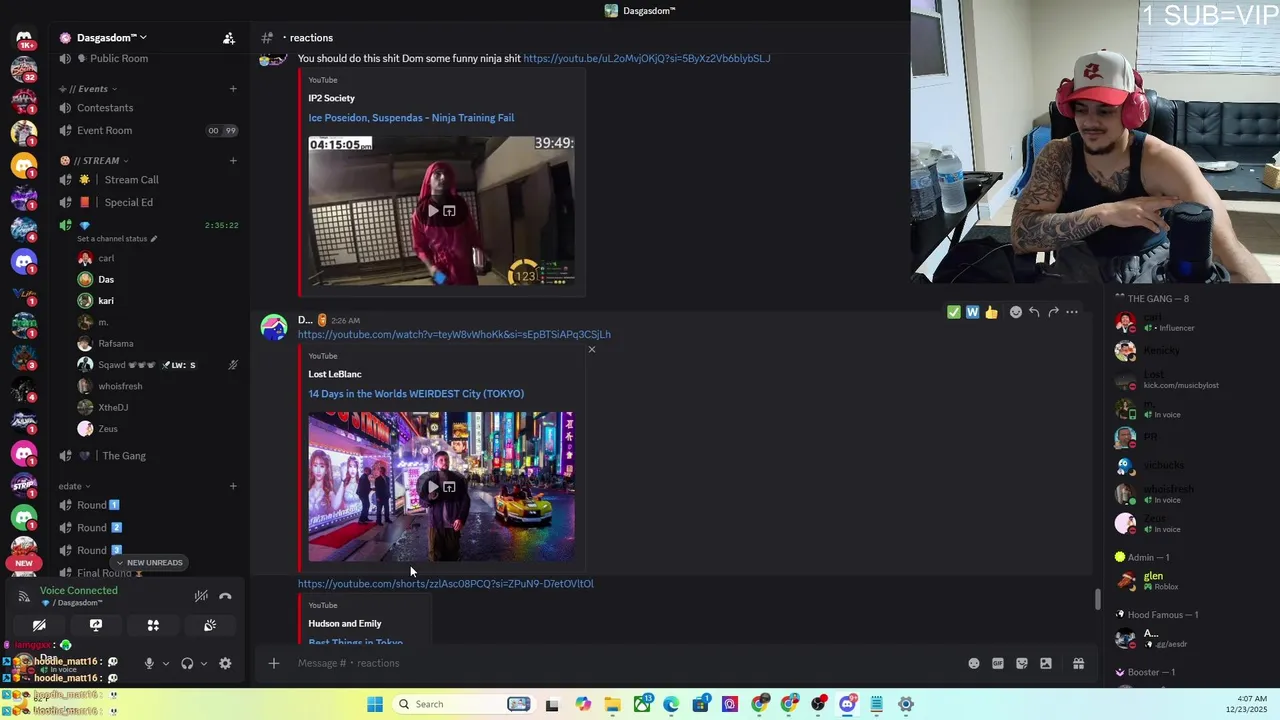Open the GIF picker
The height and width of the screenshot is (720, 1280).
998,663
